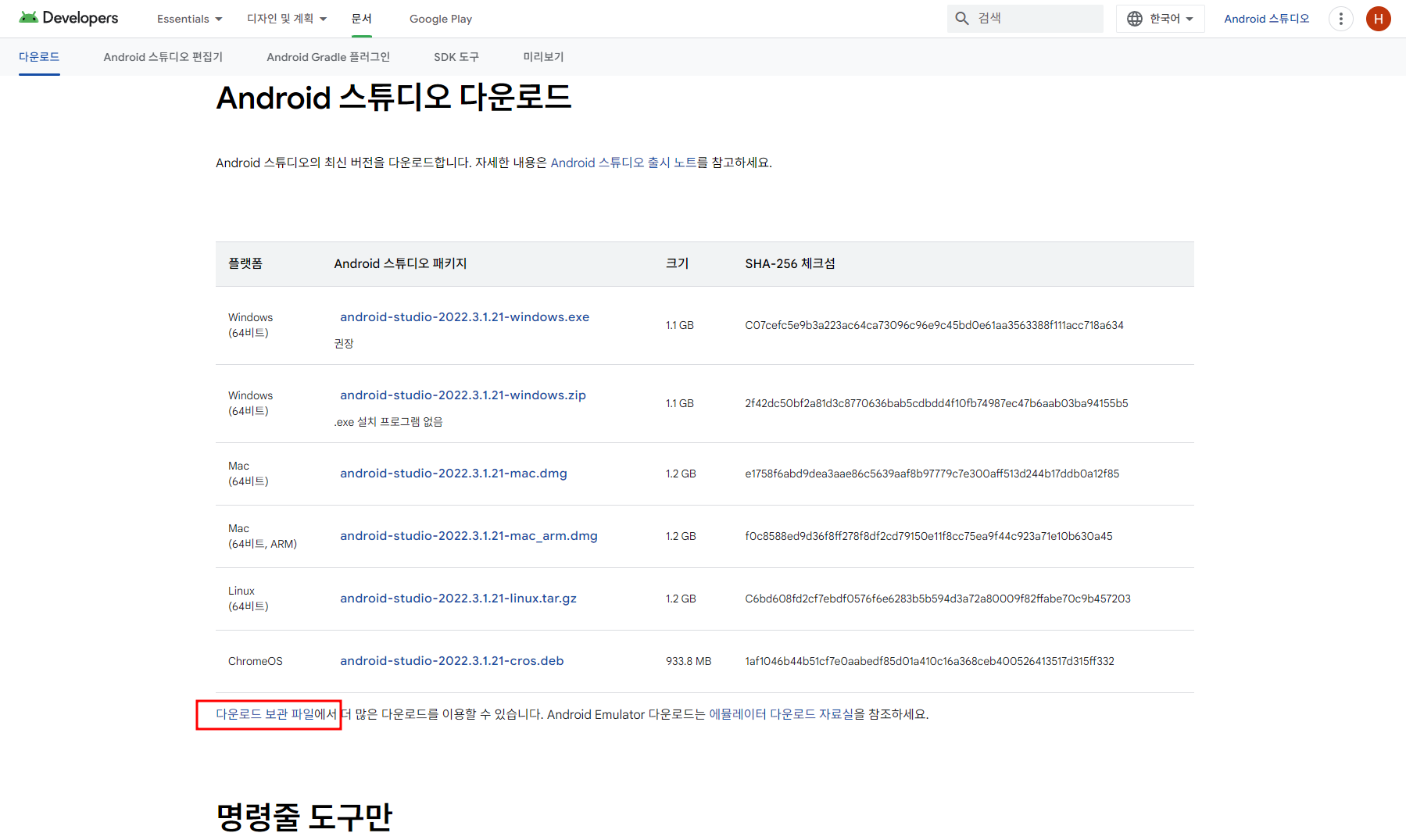Click the Android 스튜디오 패키지 column header
The height and width of the screenshot is (840, 1406).
point(400,263)
